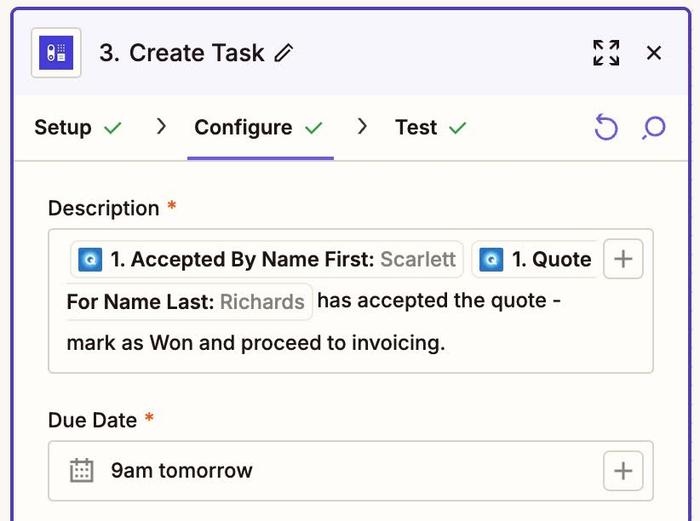Click the description text about invoicing
700x521 pixels.
pyautogui.click(x=256, y=343)
